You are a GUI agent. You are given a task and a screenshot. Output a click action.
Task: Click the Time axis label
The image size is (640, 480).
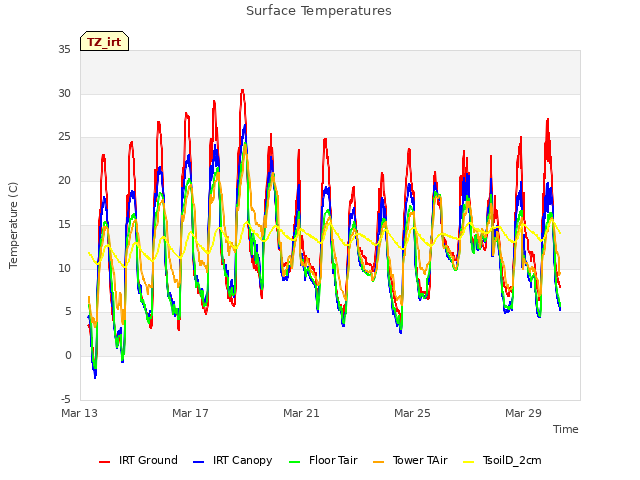click(566, 429)
